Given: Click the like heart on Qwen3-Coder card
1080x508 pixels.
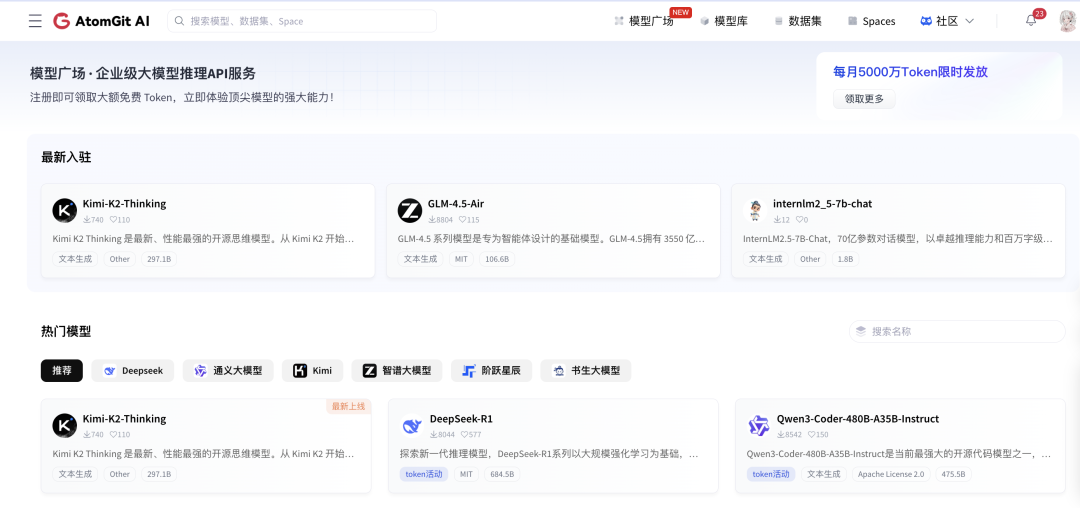Looking at the screenshot, I should [811, 434].
